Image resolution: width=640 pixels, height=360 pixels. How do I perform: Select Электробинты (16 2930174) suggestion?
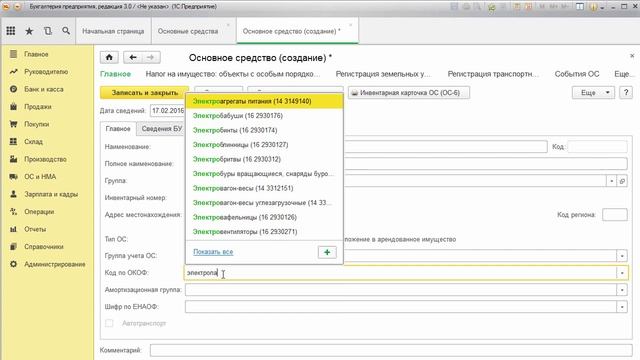tap(264, 130)
